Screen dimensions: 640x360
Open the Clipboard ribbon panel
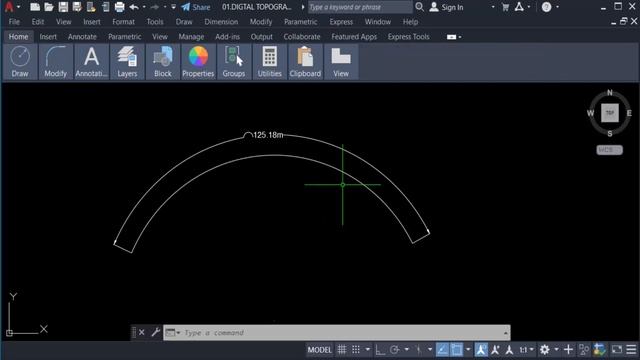tap(305, 62)
